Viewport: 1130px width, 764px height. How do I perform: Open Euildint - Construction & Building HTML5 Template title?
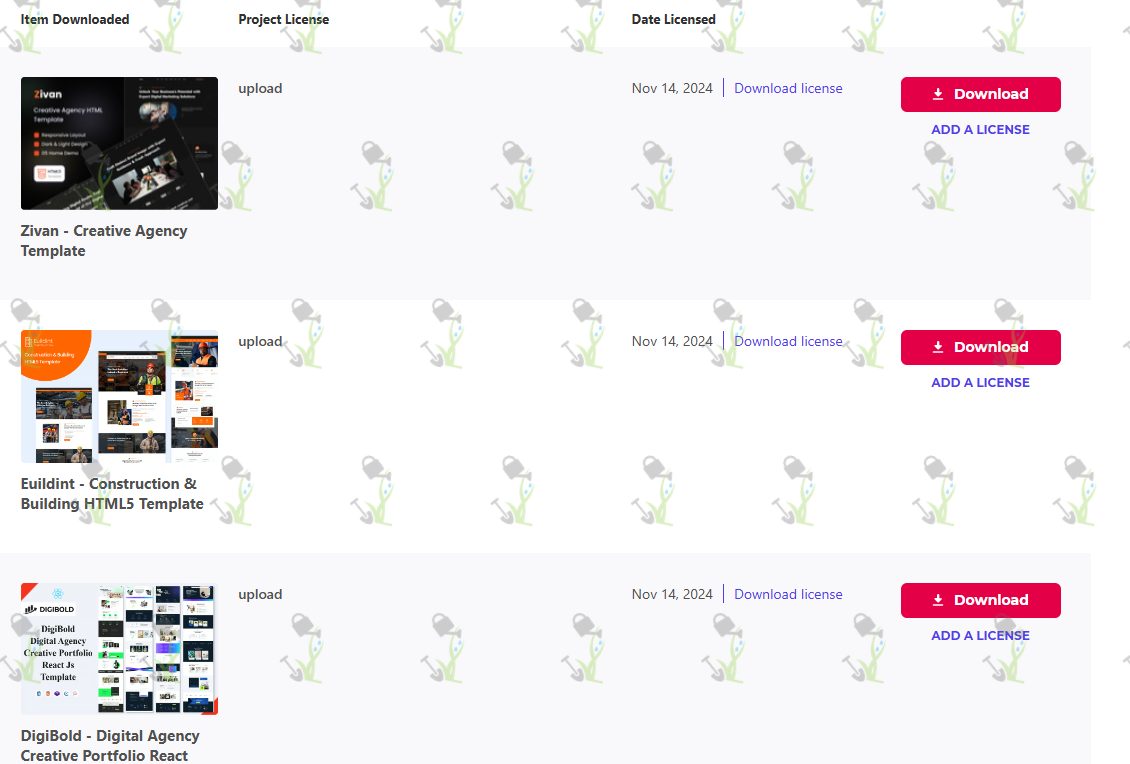[x=112, y=494]
